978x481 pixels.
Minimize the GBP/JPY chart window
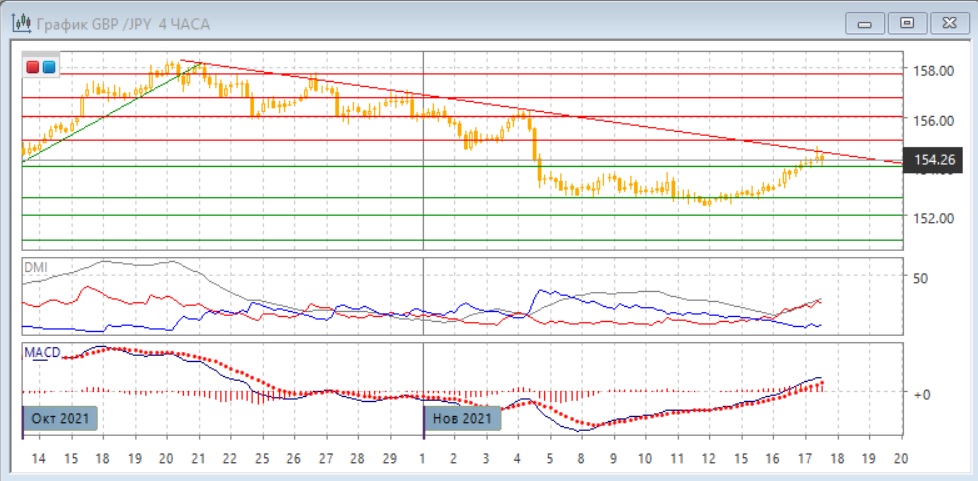(866, 22)
